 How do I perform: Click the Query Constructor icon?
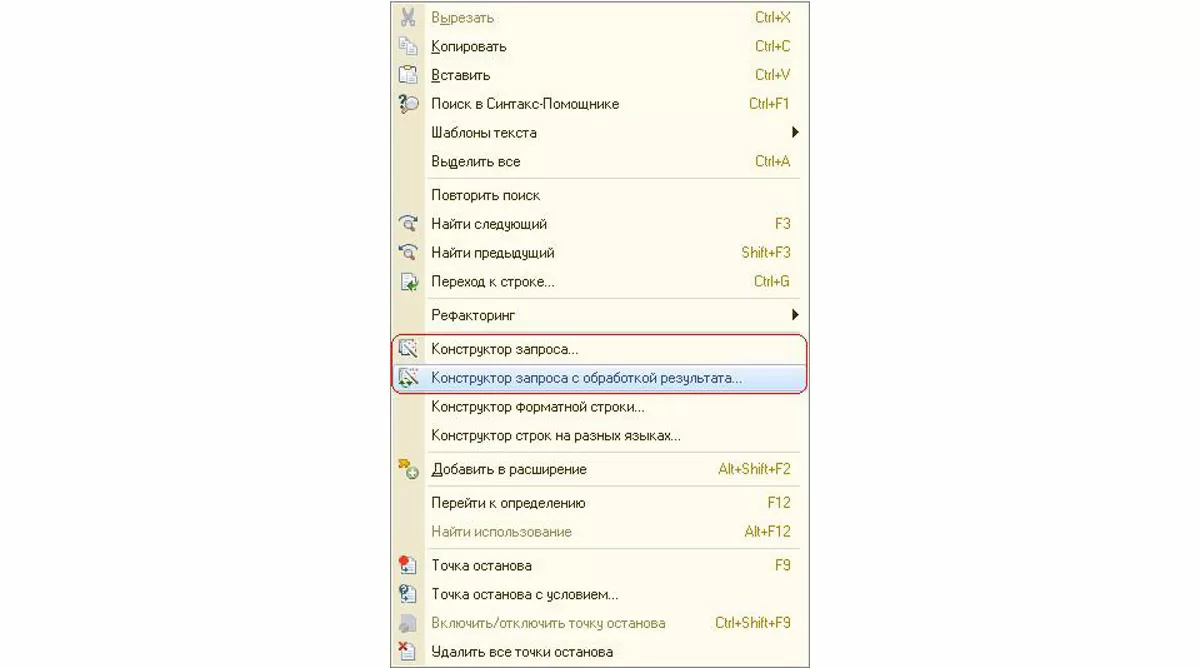pos(407,349)
